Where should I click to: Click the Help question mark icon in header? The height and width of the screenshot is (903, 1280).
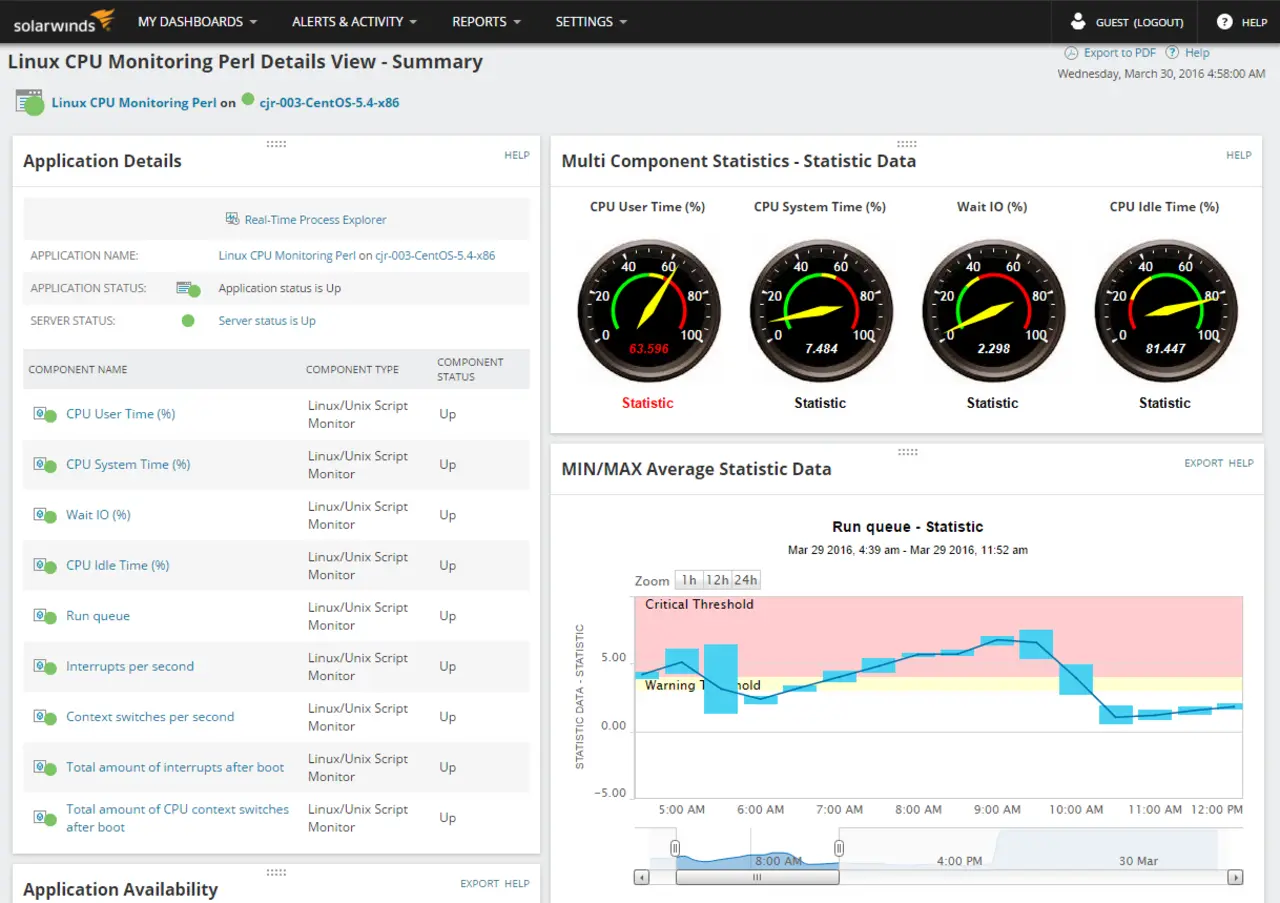pyautogui.click(x=1224, y=21)
